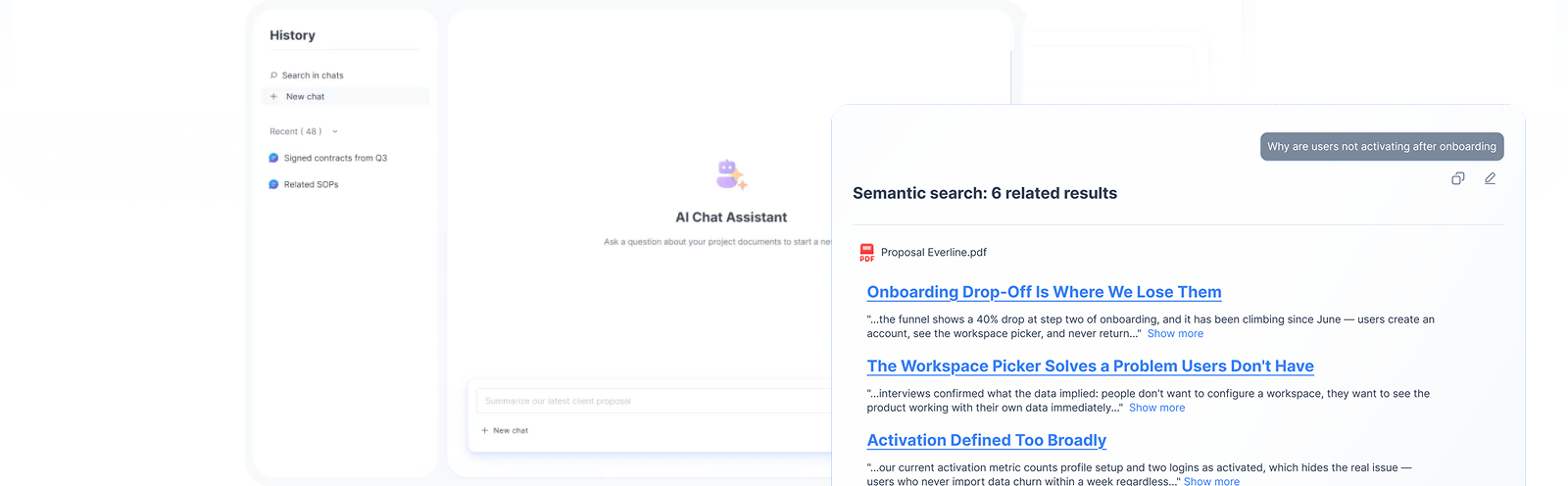This screenshot has width=1568, height=486.
Task: Show more of the activation metric excerpt
Action: 1211,481
